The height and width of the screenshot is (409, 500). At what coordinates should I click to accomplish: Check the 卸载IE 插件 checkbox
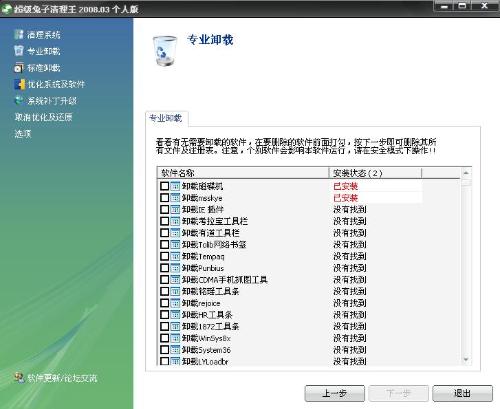[x=164, y=209]
